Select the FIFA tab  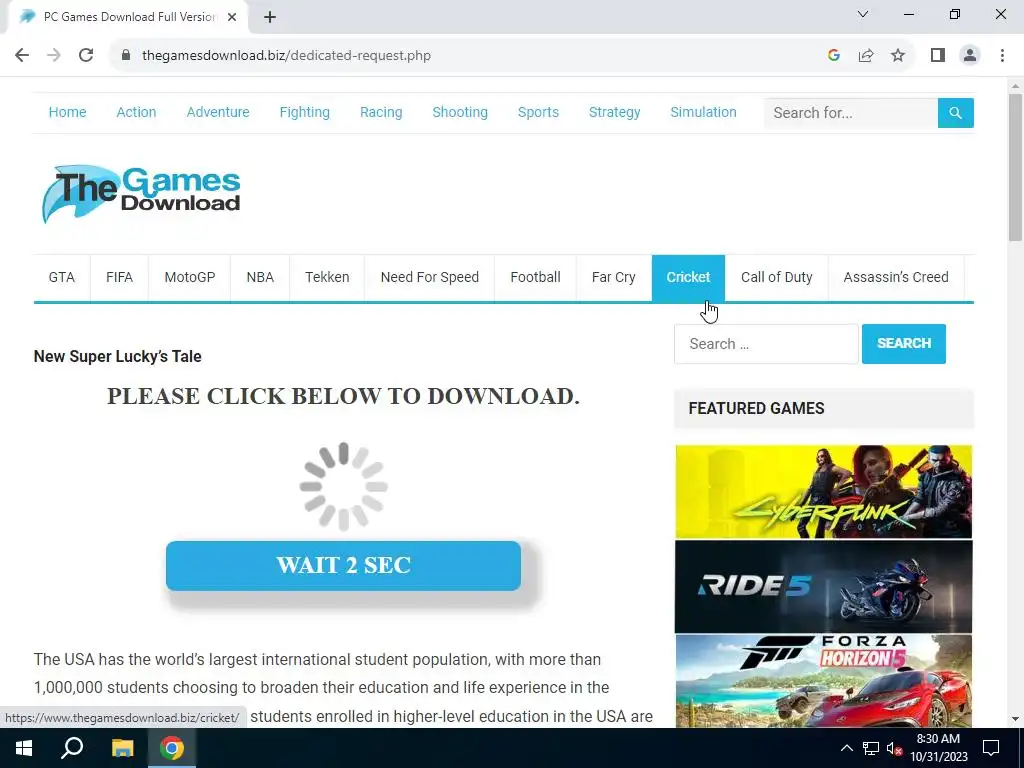(x=120, y=278)
